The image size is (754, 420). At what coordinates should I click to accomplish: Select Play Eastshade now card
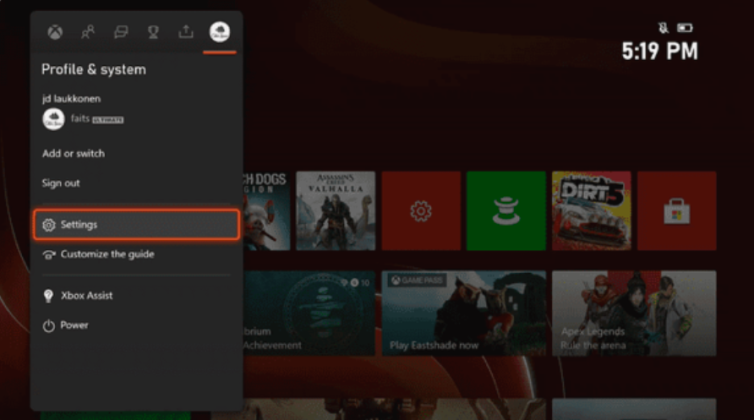(x=464, y=313)
